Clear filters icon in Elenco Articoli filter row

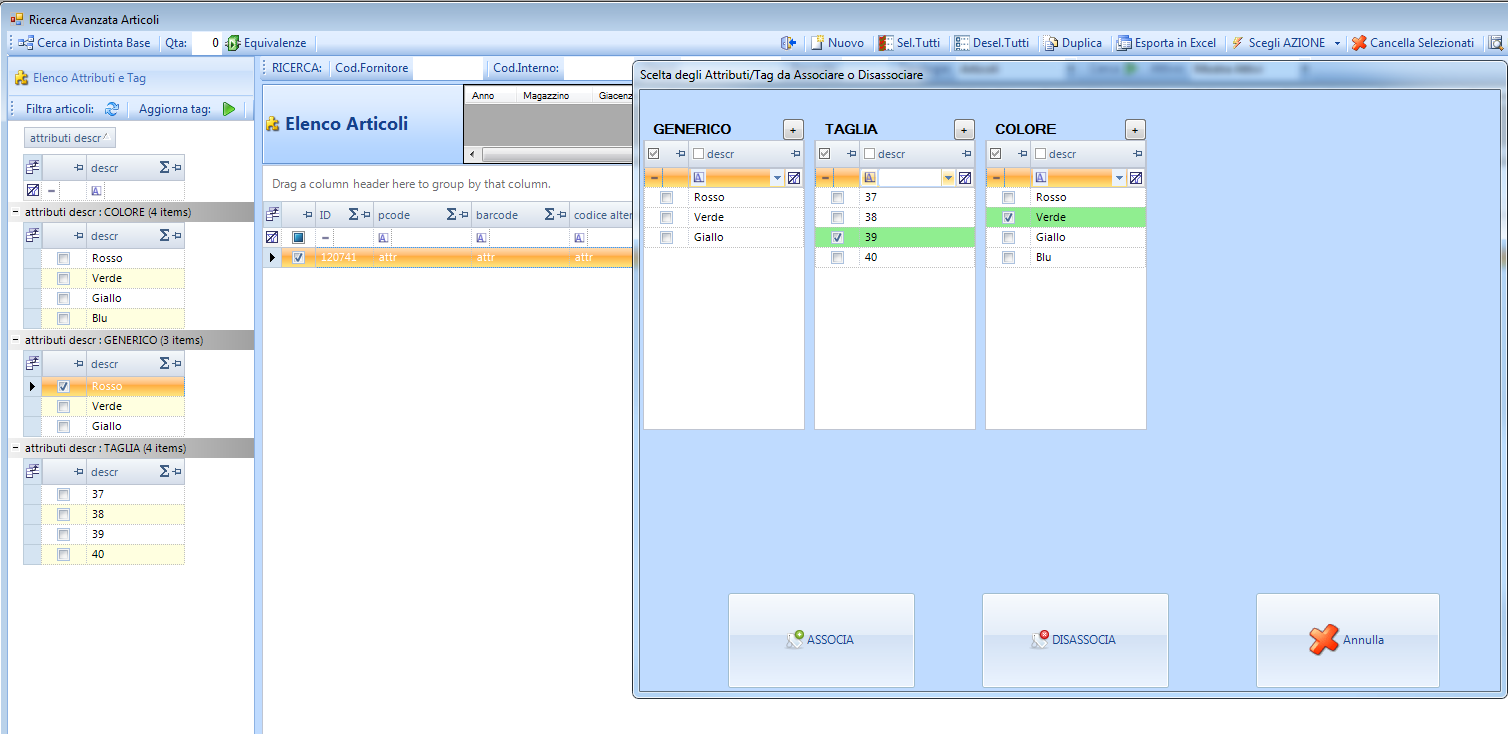(x=271, y=237)
